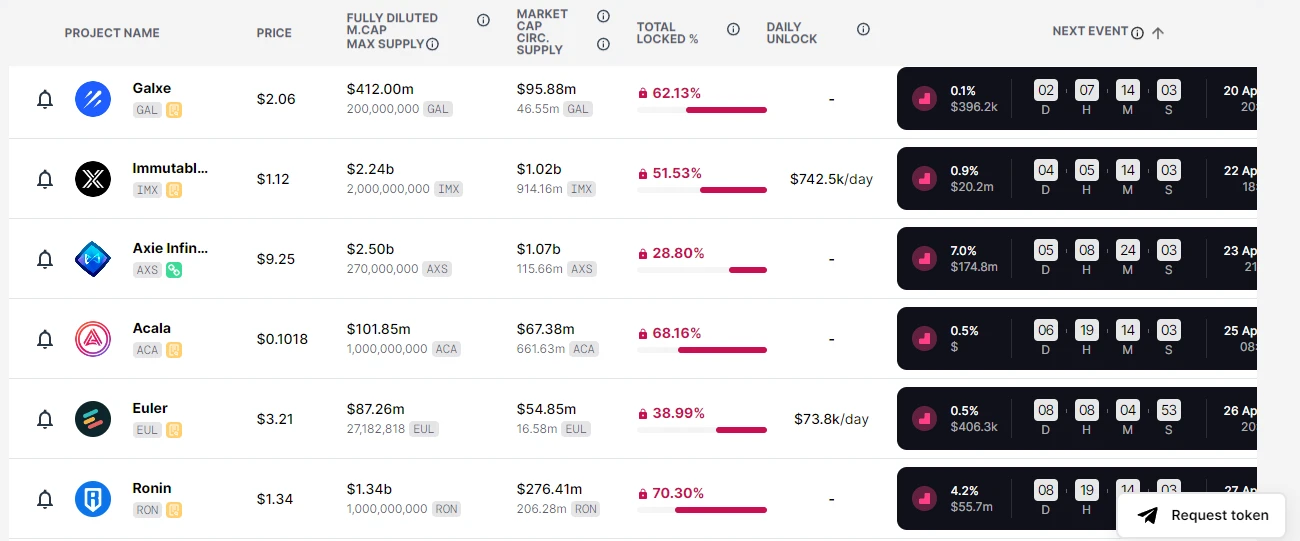Click the Ronin blue shield logo
This screenshot has height=541, width=1300.
[93, 499]
